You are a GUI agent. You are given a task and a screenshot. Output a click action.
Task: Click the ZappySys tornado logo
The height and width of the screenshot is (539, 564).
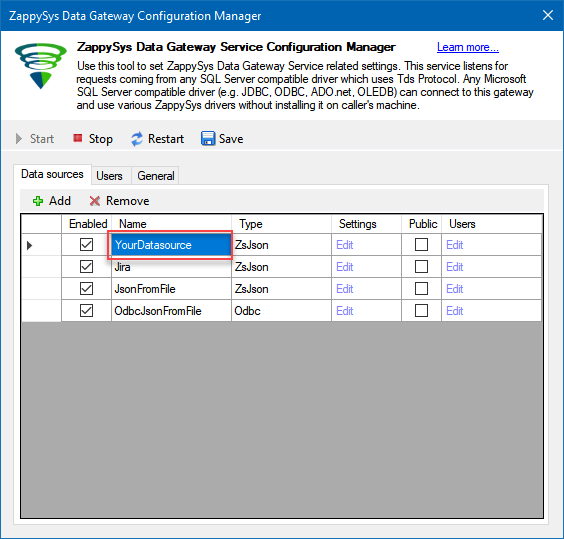[40, 66]
